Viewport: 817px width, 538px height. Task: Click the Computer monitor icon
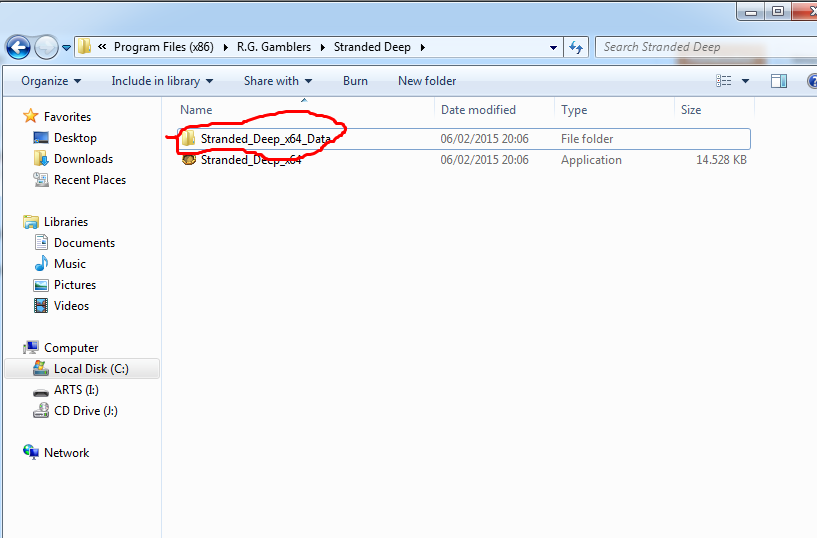click(31, 347)
